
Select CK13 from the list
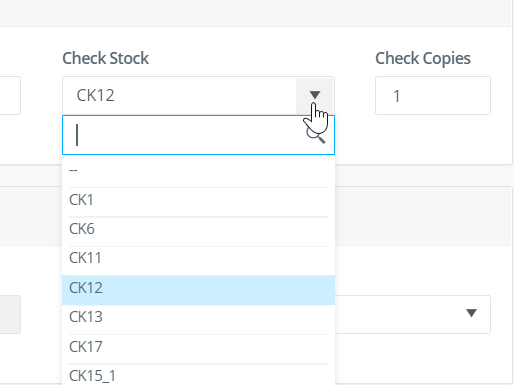tap(198, 317)
